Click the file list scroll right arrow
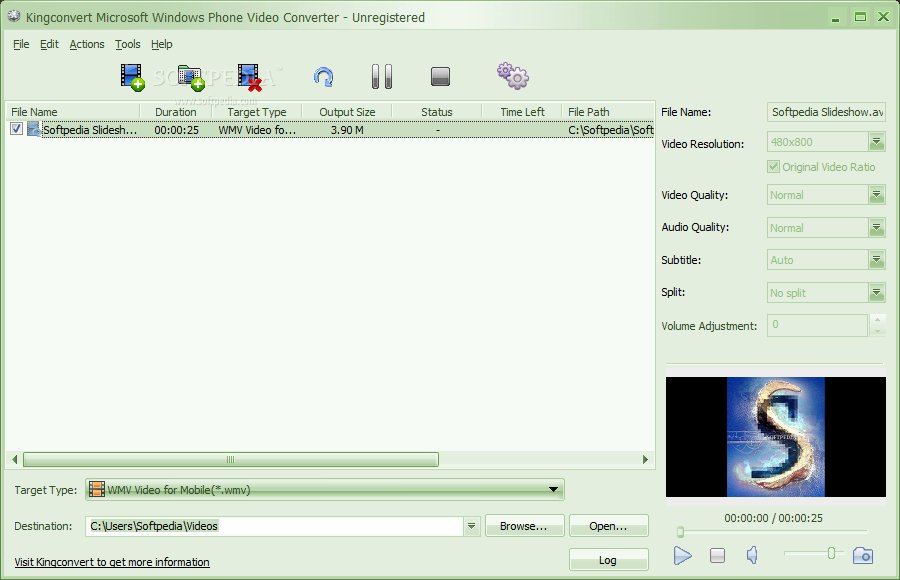 coord(645,459)
